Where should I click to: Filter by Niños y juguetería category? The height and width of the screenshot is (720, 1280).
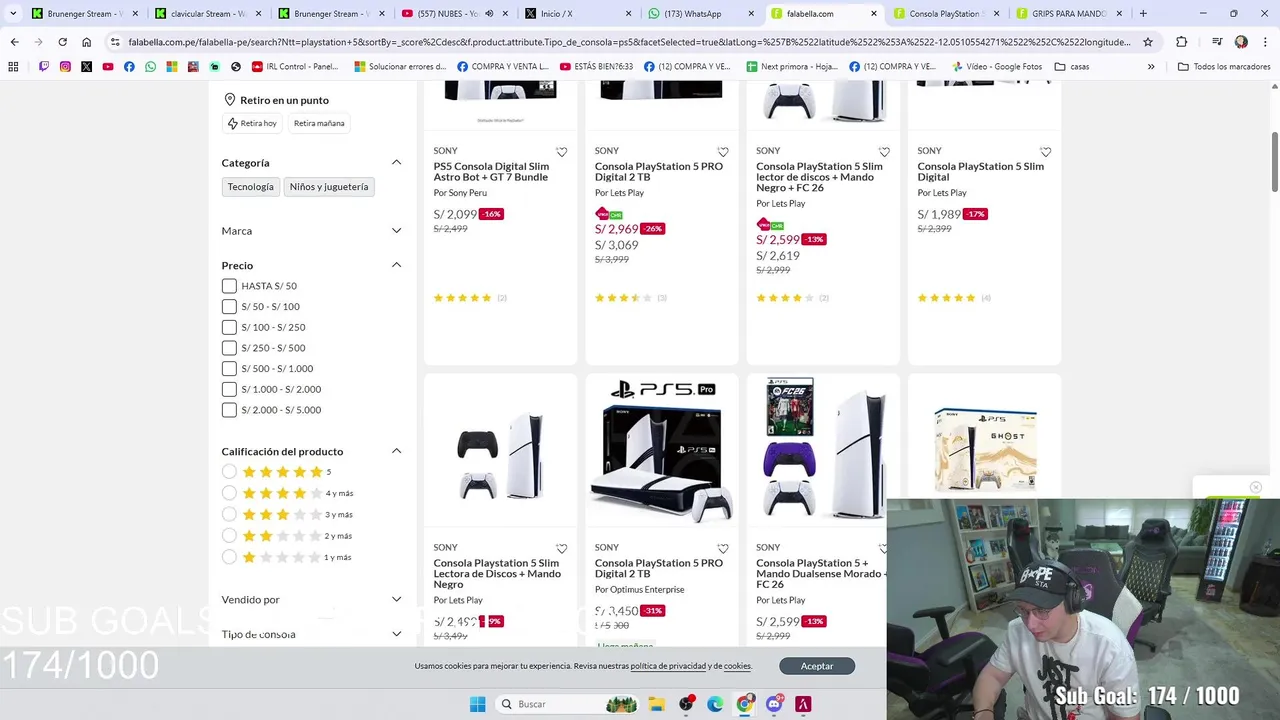coord(329,187)
